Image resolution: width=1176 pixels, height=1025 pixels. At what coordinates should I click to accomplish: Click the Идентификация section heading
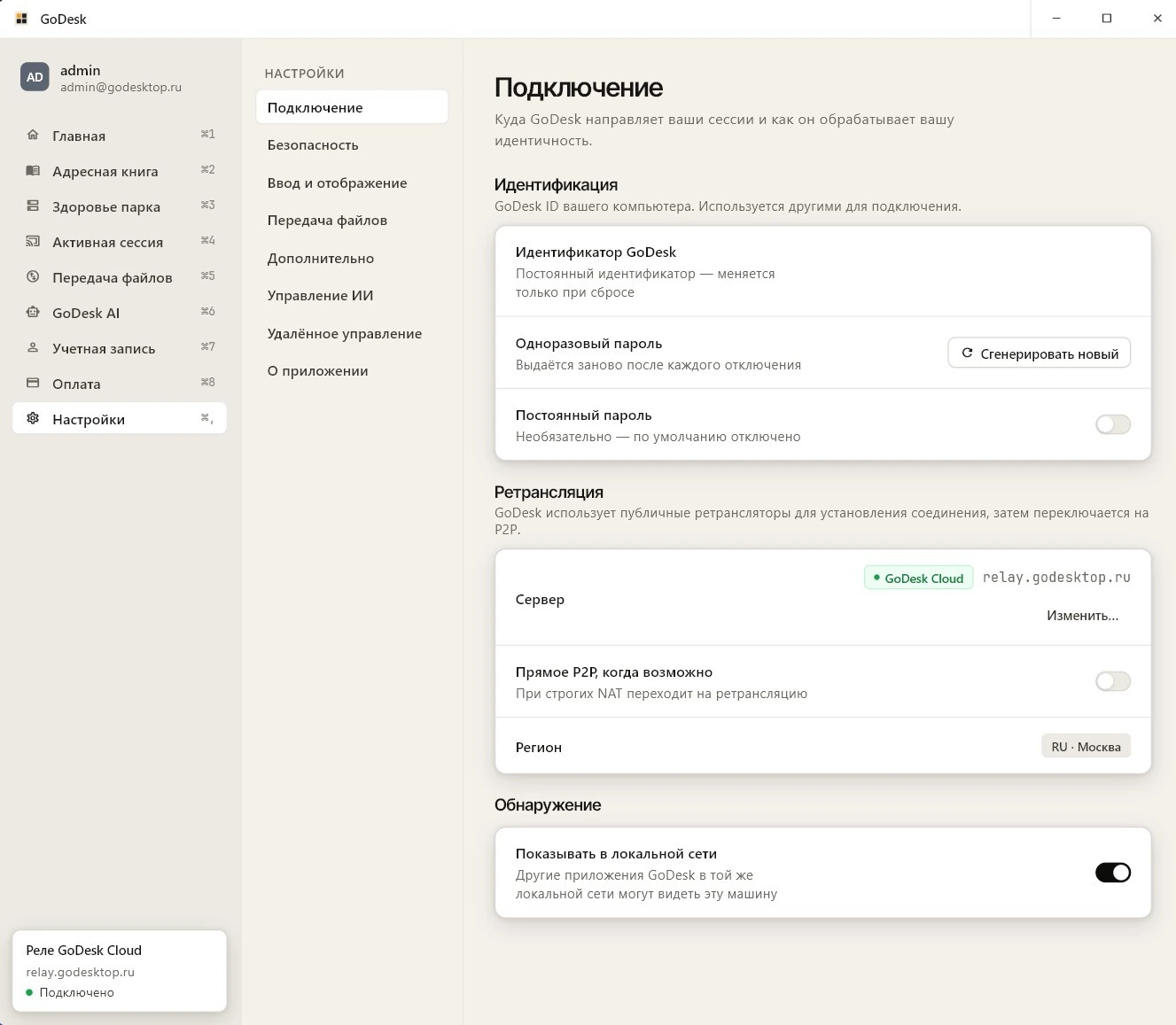556,184
